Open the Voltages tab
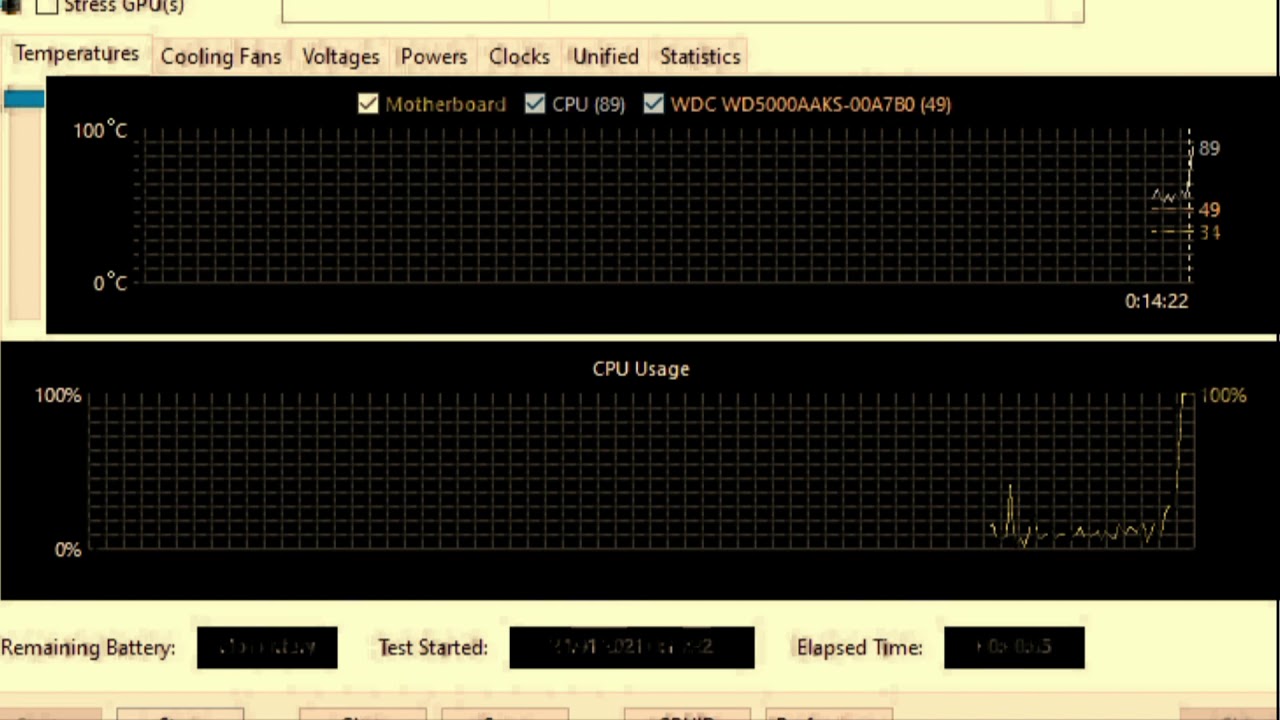1280x720 pixels. tap(341, 57)
